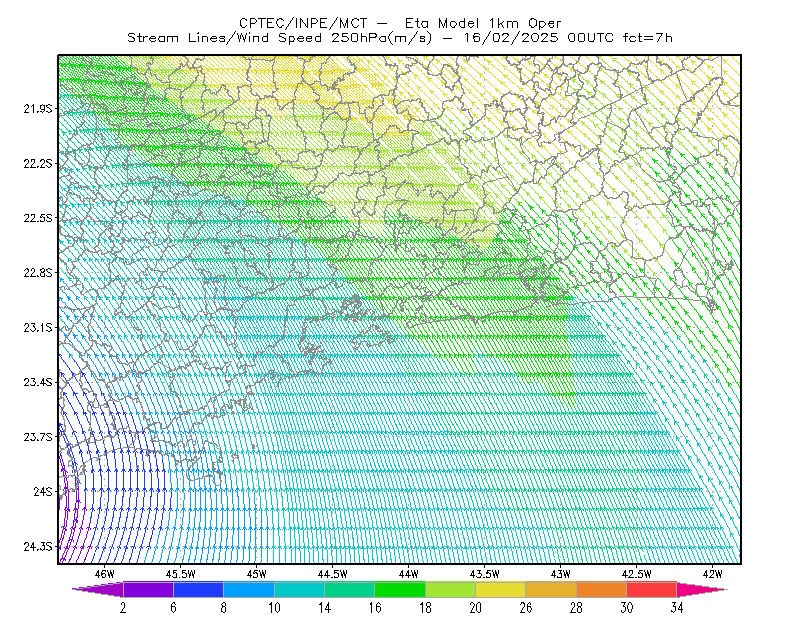Click the 44W longitude axis label
Viewport: 800px width, 618px height.
click(409, 574)
